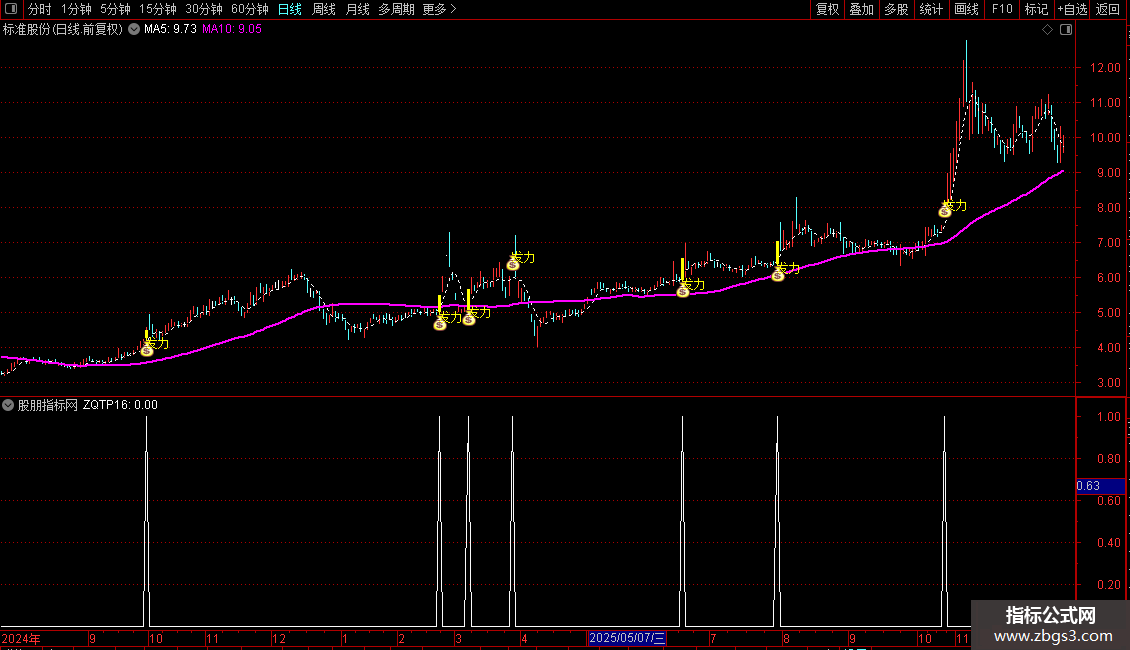The width and height of the screenshot is (1130, 650).
Task: Select the 15分钟 period tab
Action: tap(157, 9)
